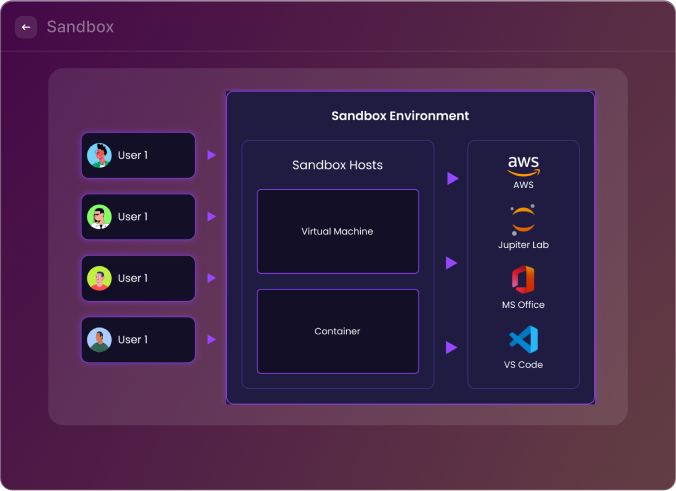Select the Container box
The width and height of the screenshot is (676, 491).
(337, 331)
